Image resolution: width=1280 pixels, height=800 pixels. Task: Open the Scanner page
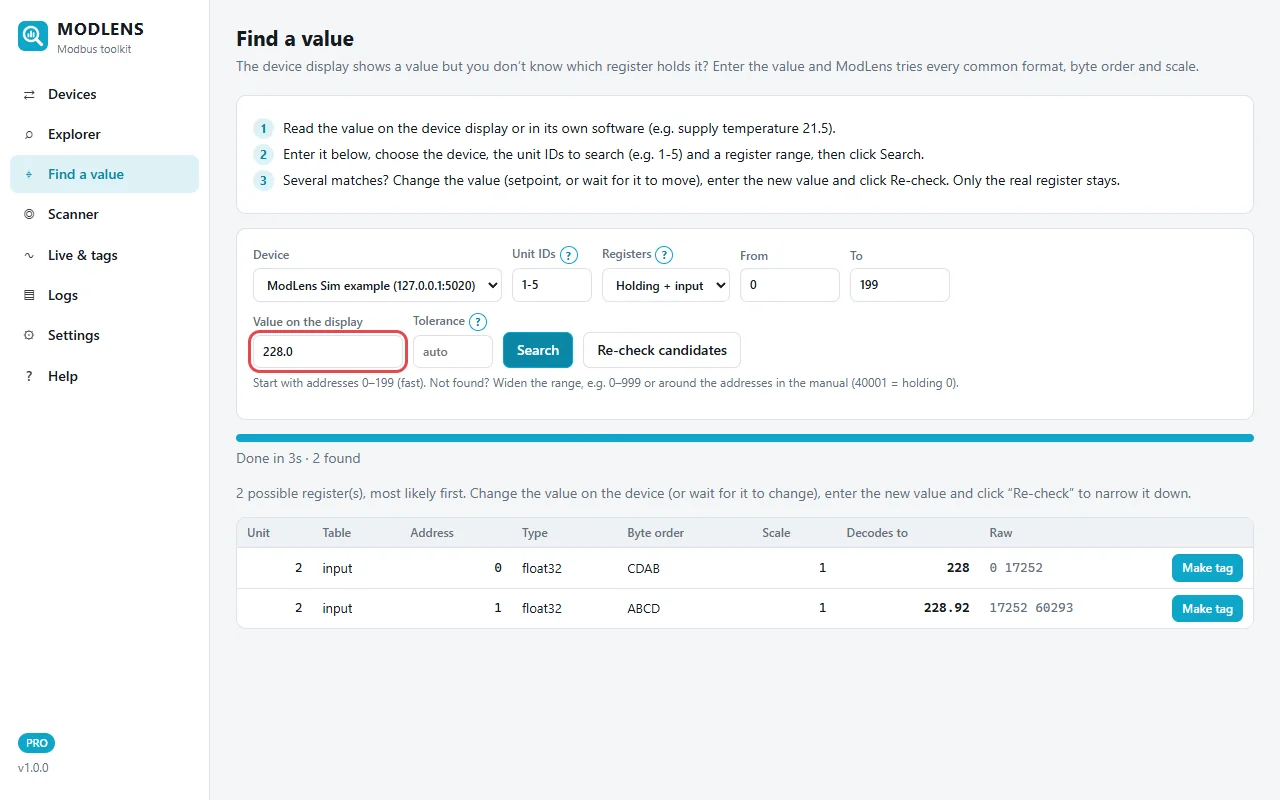coord(104,214)
